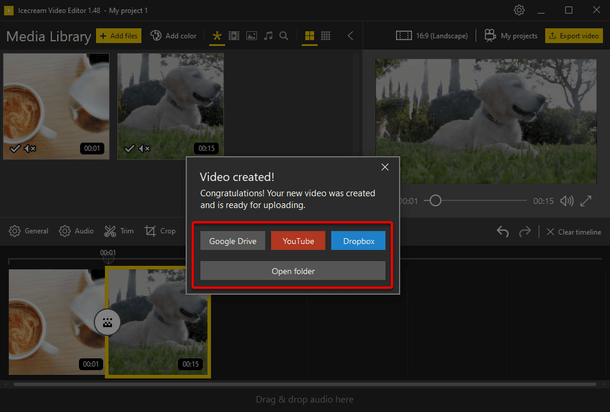Expand preview to fullscreen

586,201
